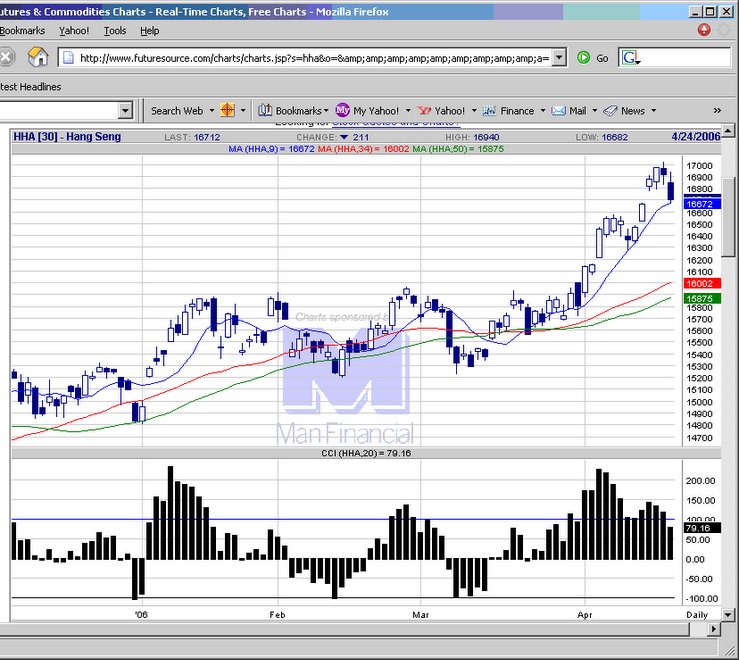Expand the Yahoo! dropdown arrow

[474, 111]
